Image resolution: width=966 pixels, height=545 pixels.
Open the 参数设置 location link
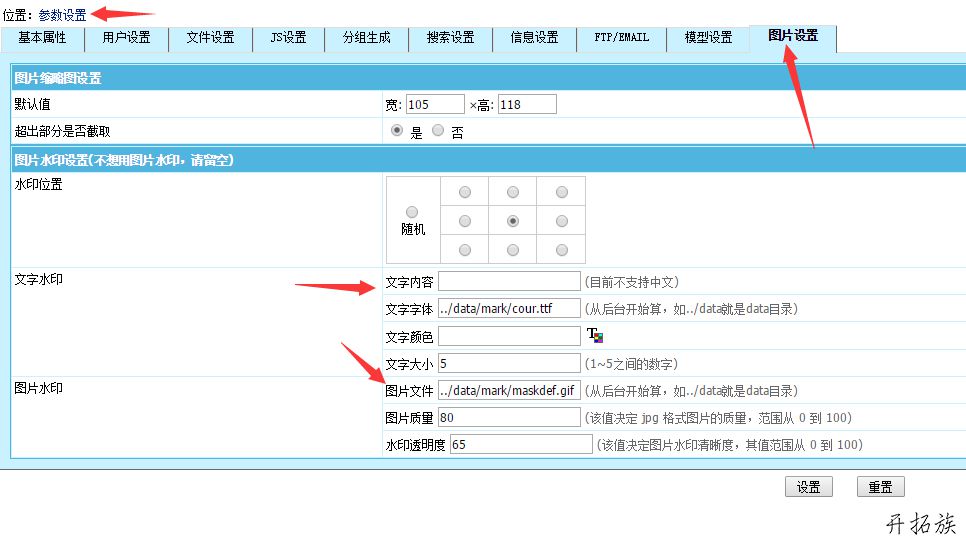click(62, 15)
